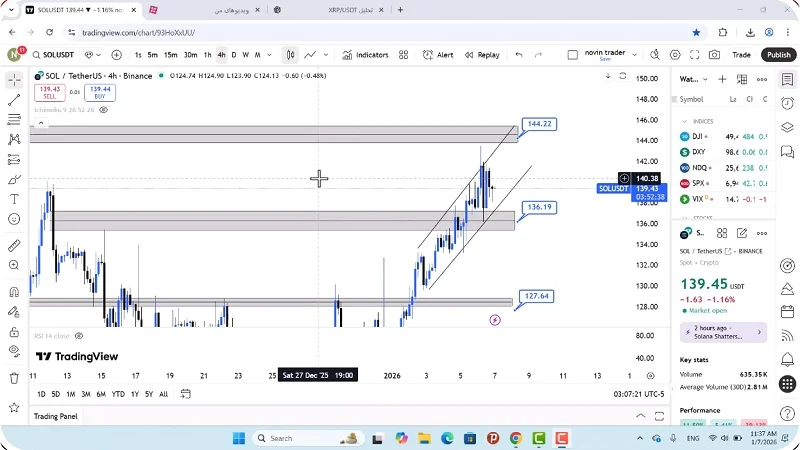
Task: Click the trash Remove objects icon
Action: coord(14,378)
